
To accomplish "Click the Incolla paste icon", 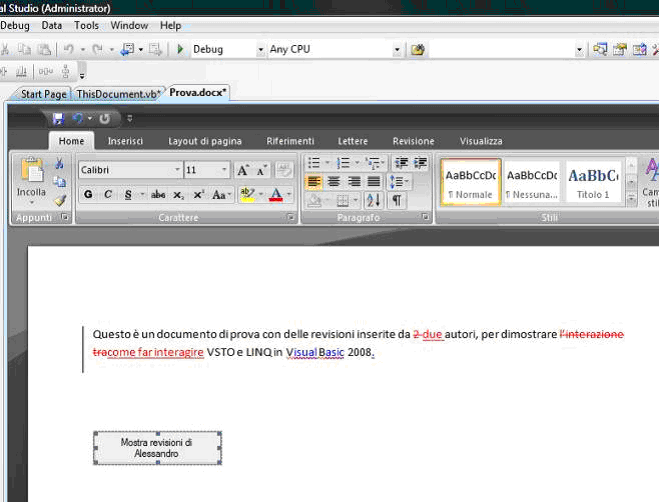I will pyautogui.click(x=31, y=170).
